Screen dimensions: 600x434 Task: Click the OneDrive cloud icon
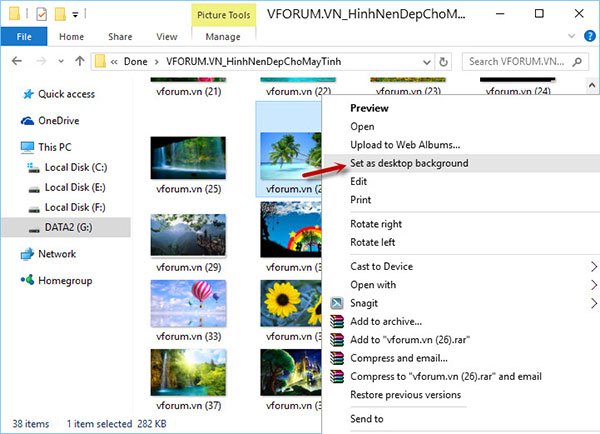point(27,121)
